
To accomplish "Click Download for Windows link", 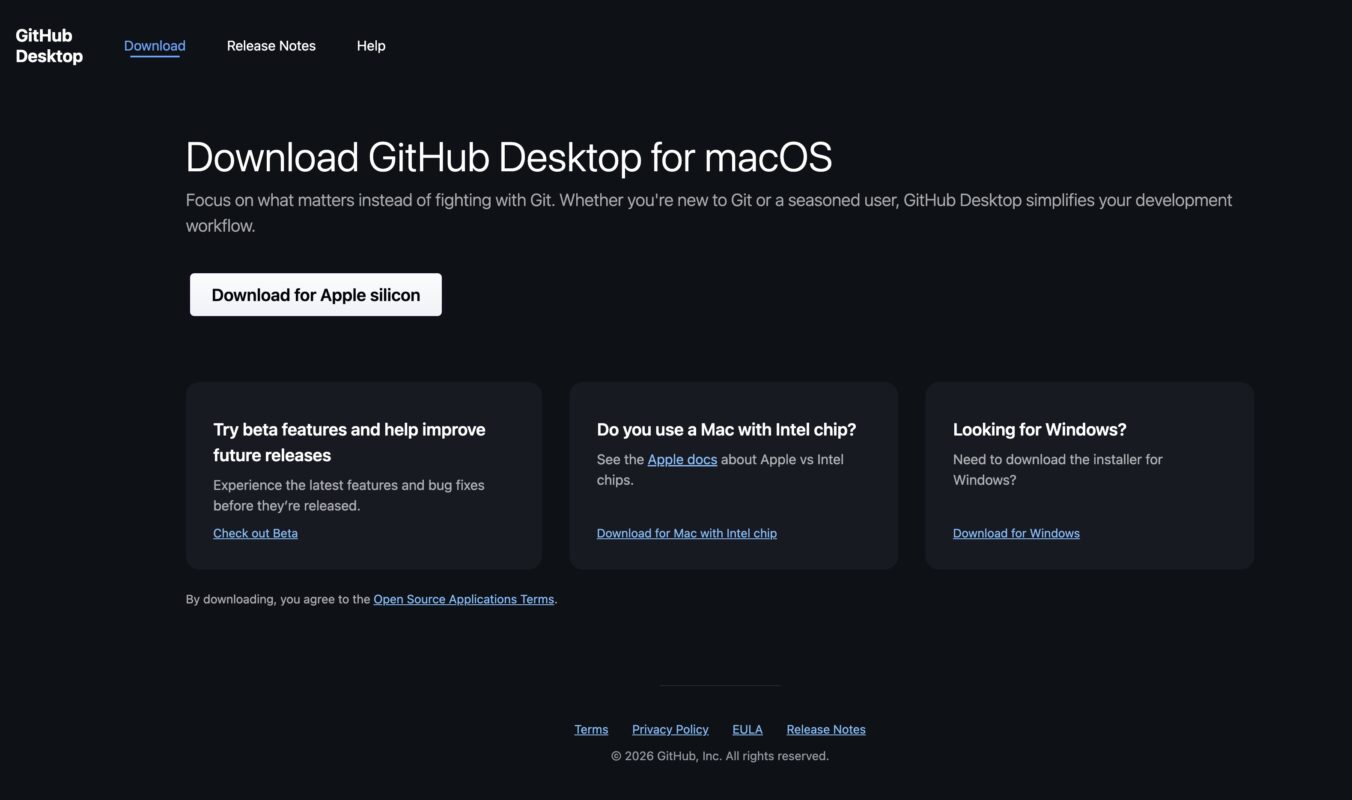I will (x=1016, y=533).
